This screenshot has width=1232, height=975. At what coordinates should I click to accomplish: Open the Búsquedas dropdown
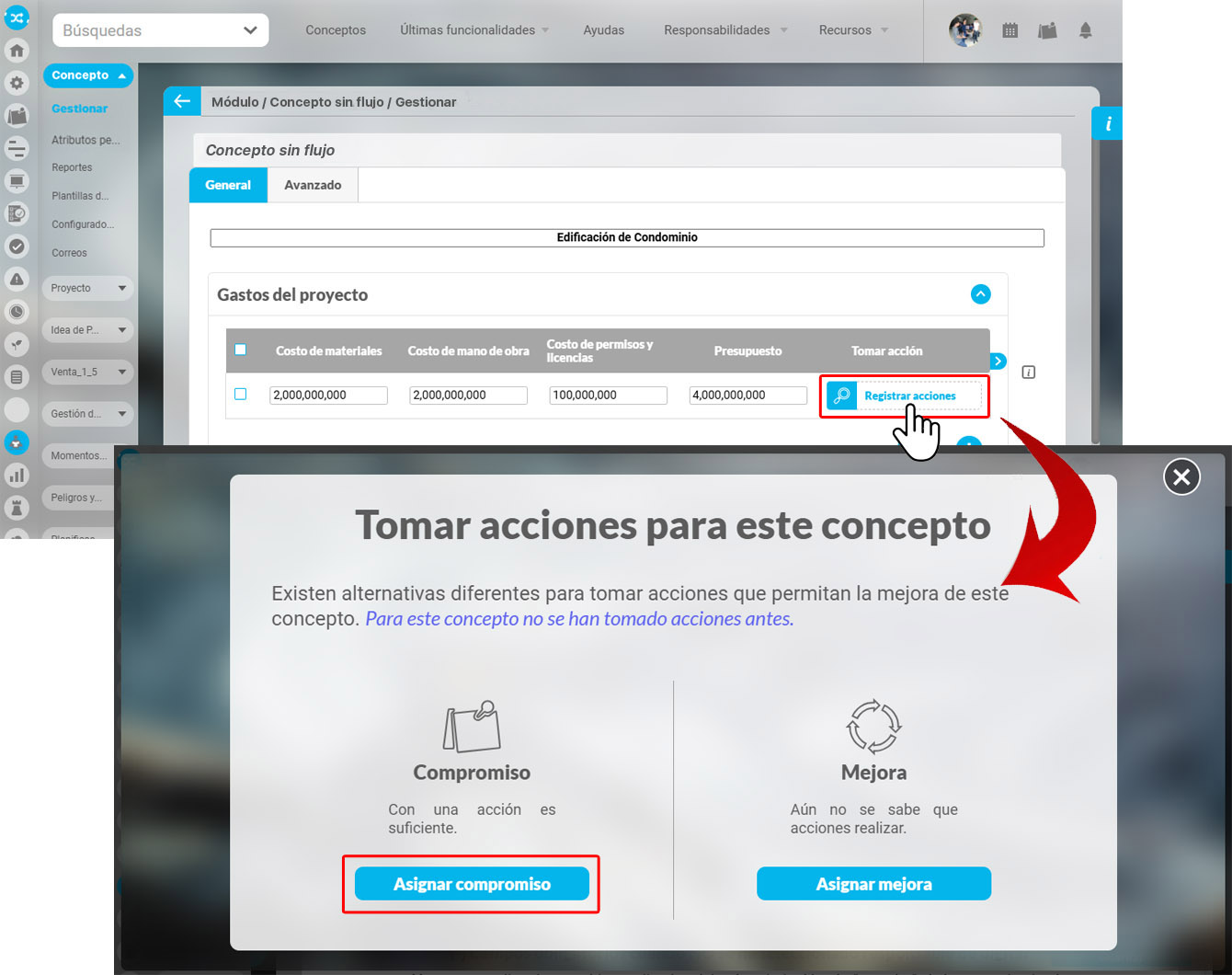pyautogui.click(x=161, y=30)
